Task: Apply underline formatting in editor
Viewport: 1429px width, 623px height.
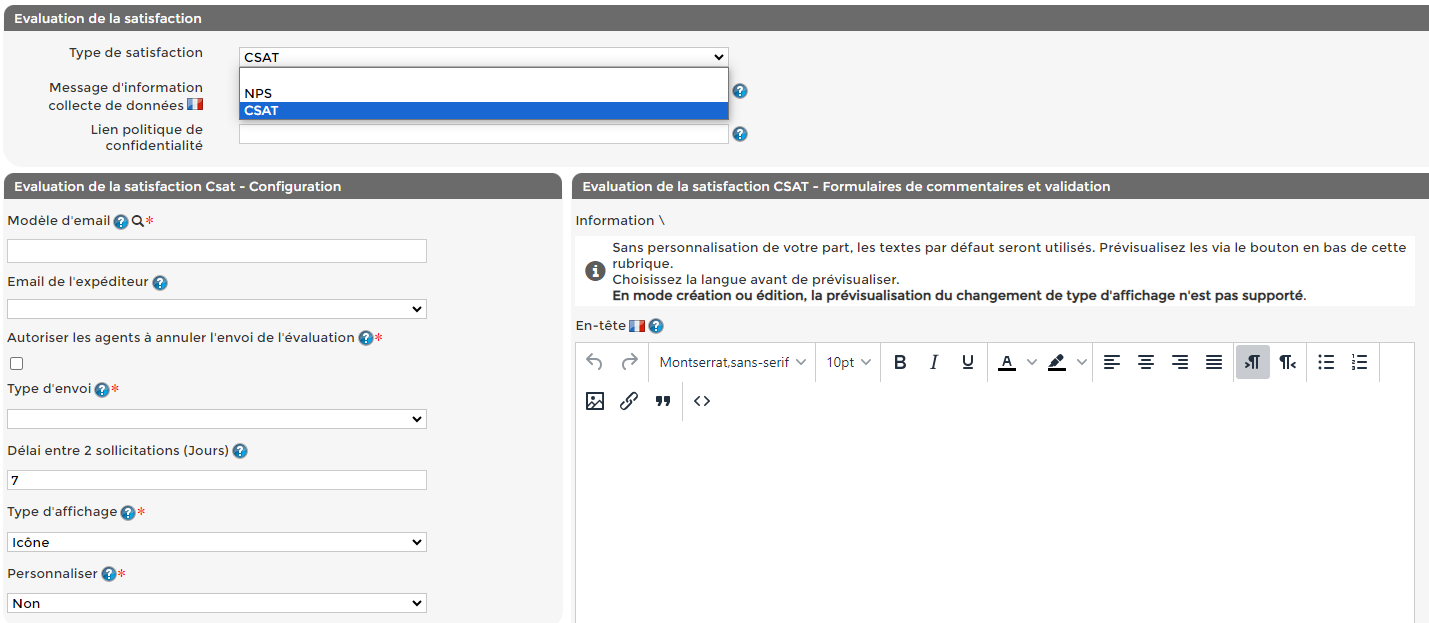Action: [968, 362]
